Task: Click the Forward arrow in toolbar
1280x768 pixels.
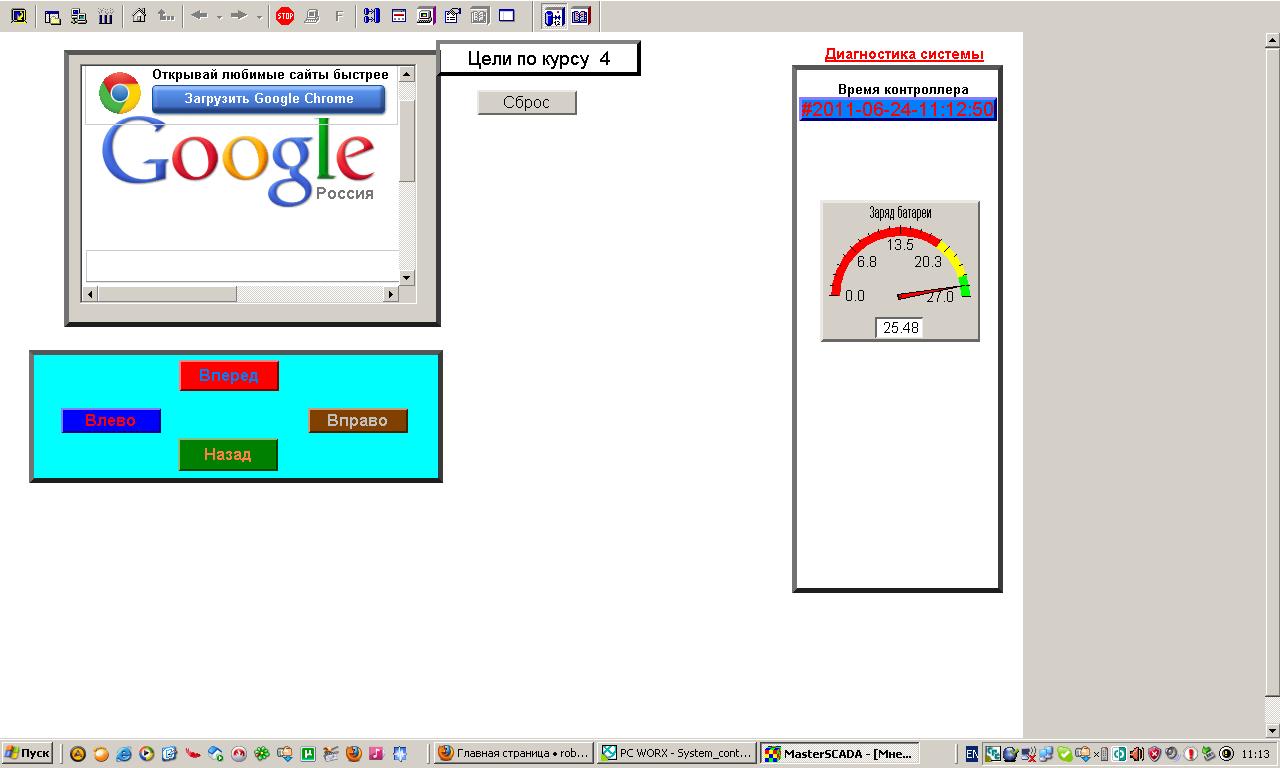Action: pyautogui.click(x=239, y=16)
